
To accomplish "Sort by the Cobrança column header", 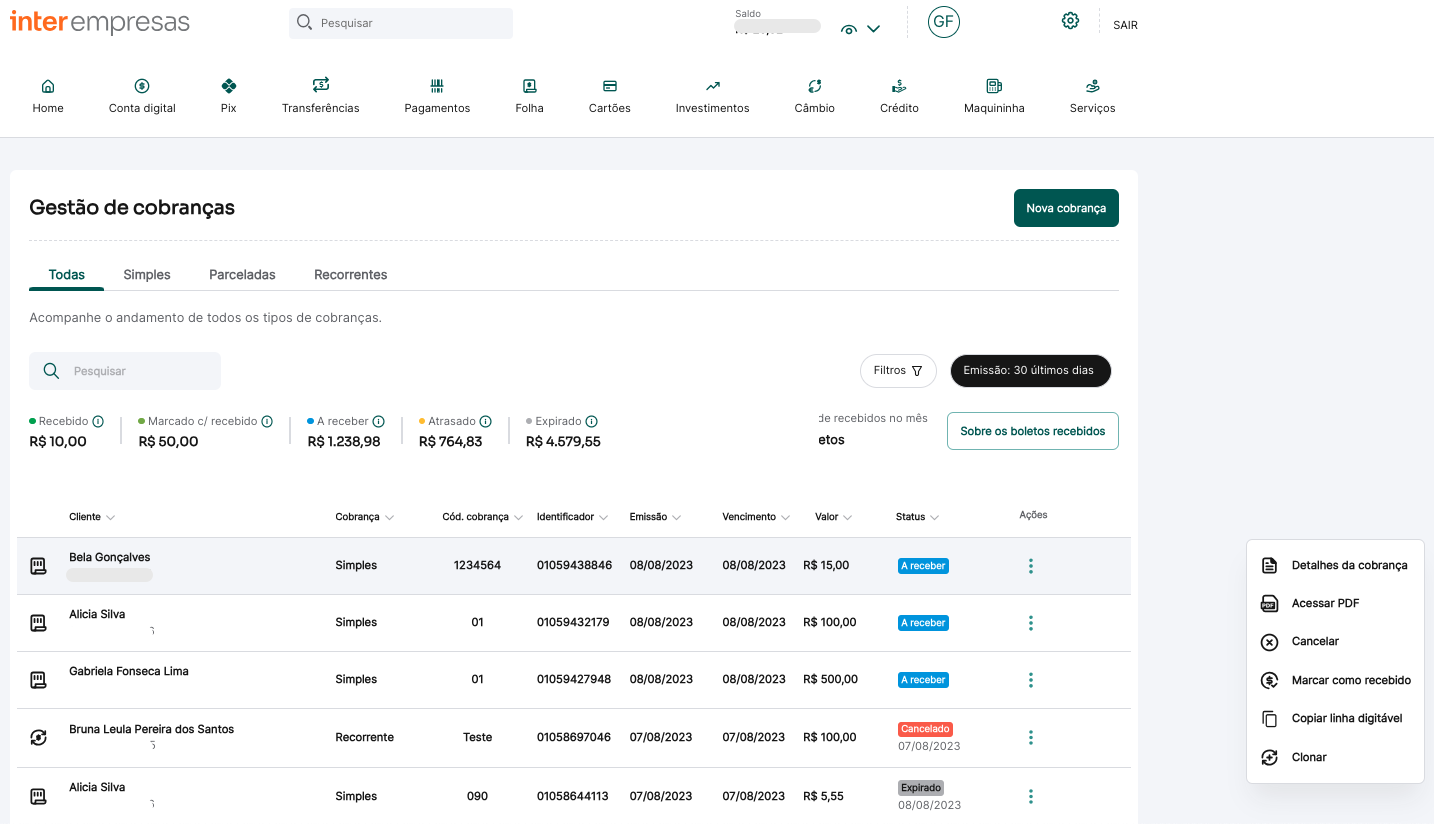I will coord(365,517).
